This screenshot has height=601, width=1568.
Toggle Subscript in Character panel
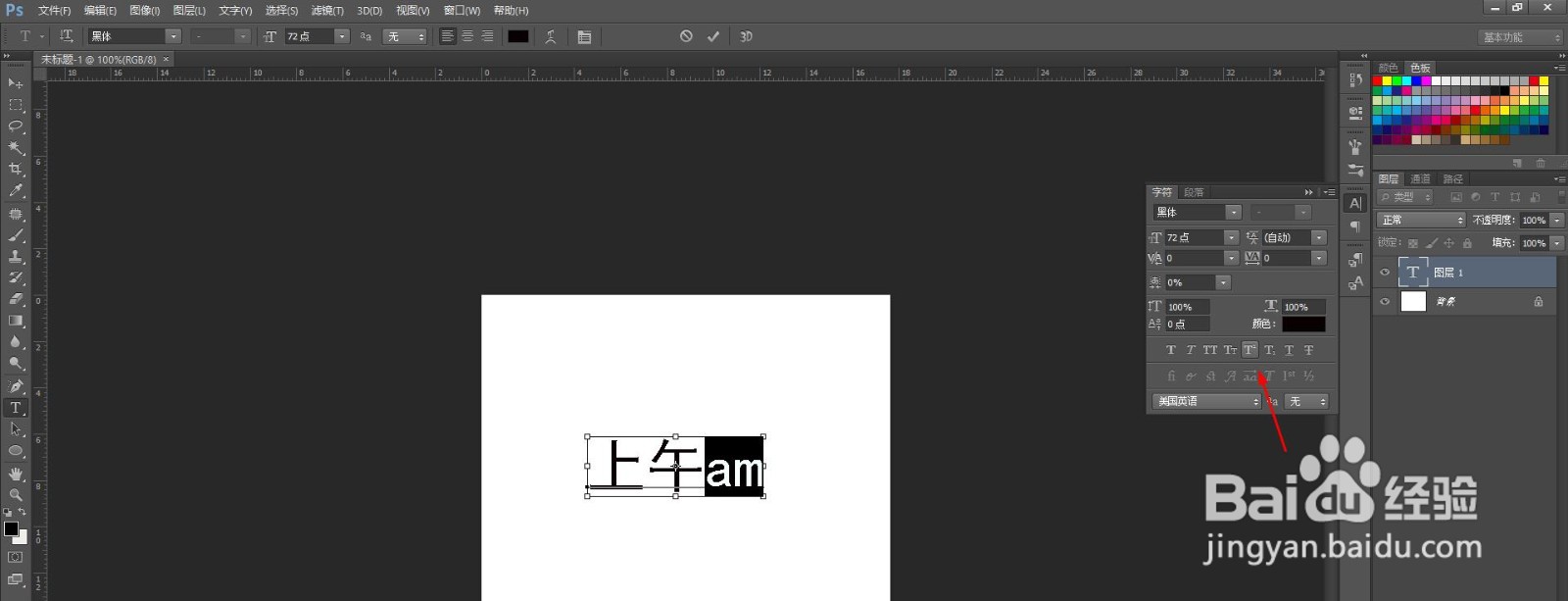coord(1269,350)
